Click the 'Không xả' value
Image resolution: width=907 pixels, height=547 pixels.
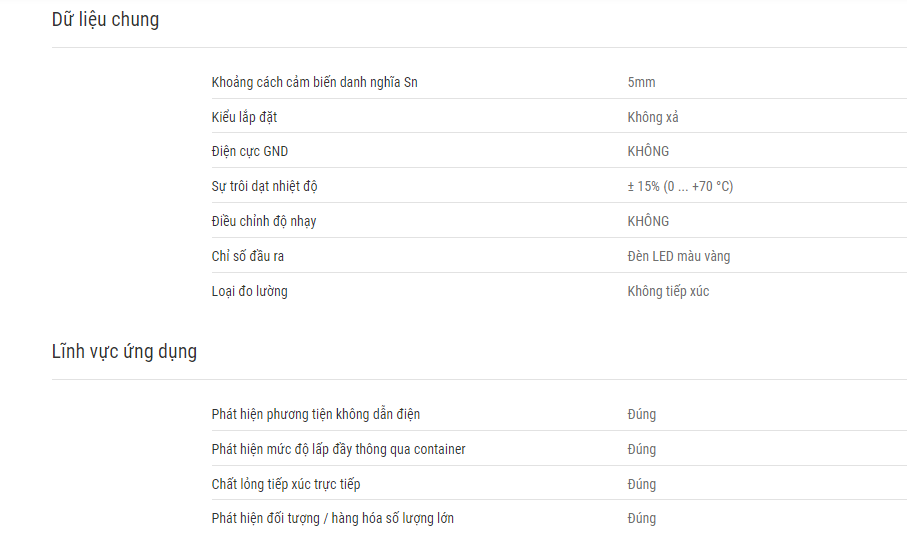click(653, 117)
